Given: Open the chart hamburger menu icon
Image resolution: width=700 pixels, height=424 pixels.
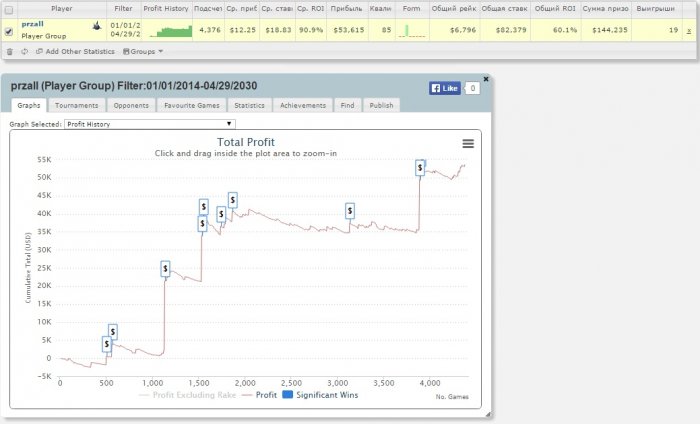Looking at the screenshot, I should point(468,143).
